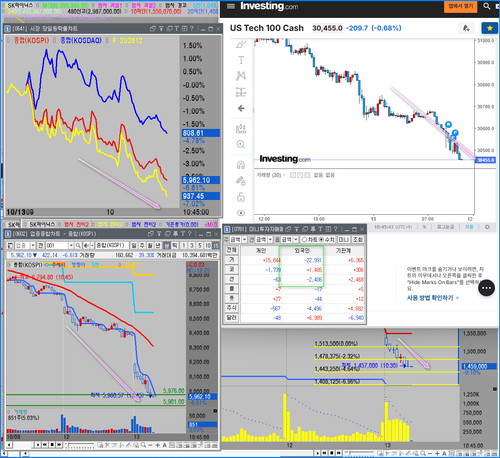
Task: Open the first 금액 dropdown in investor window
Action: 245,240
